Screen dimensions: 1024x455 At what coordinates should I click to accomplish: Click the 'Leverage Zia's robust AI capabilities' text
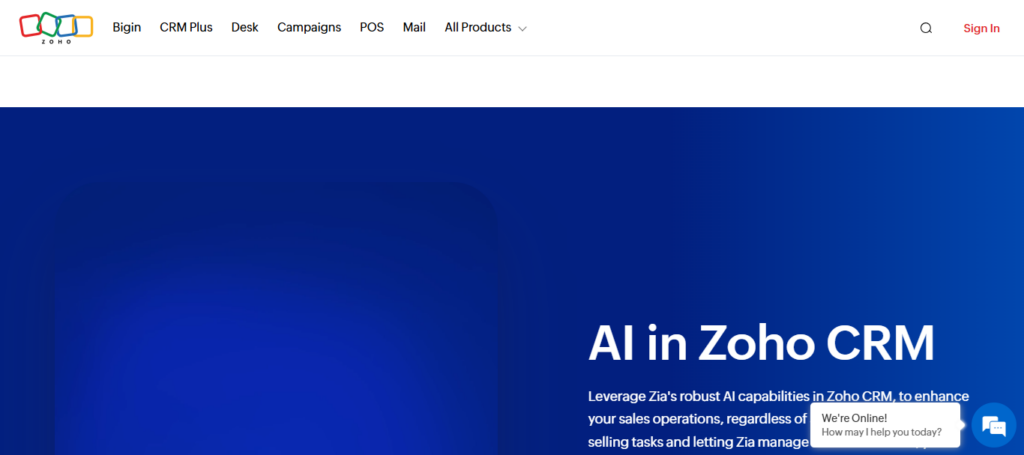699,396
